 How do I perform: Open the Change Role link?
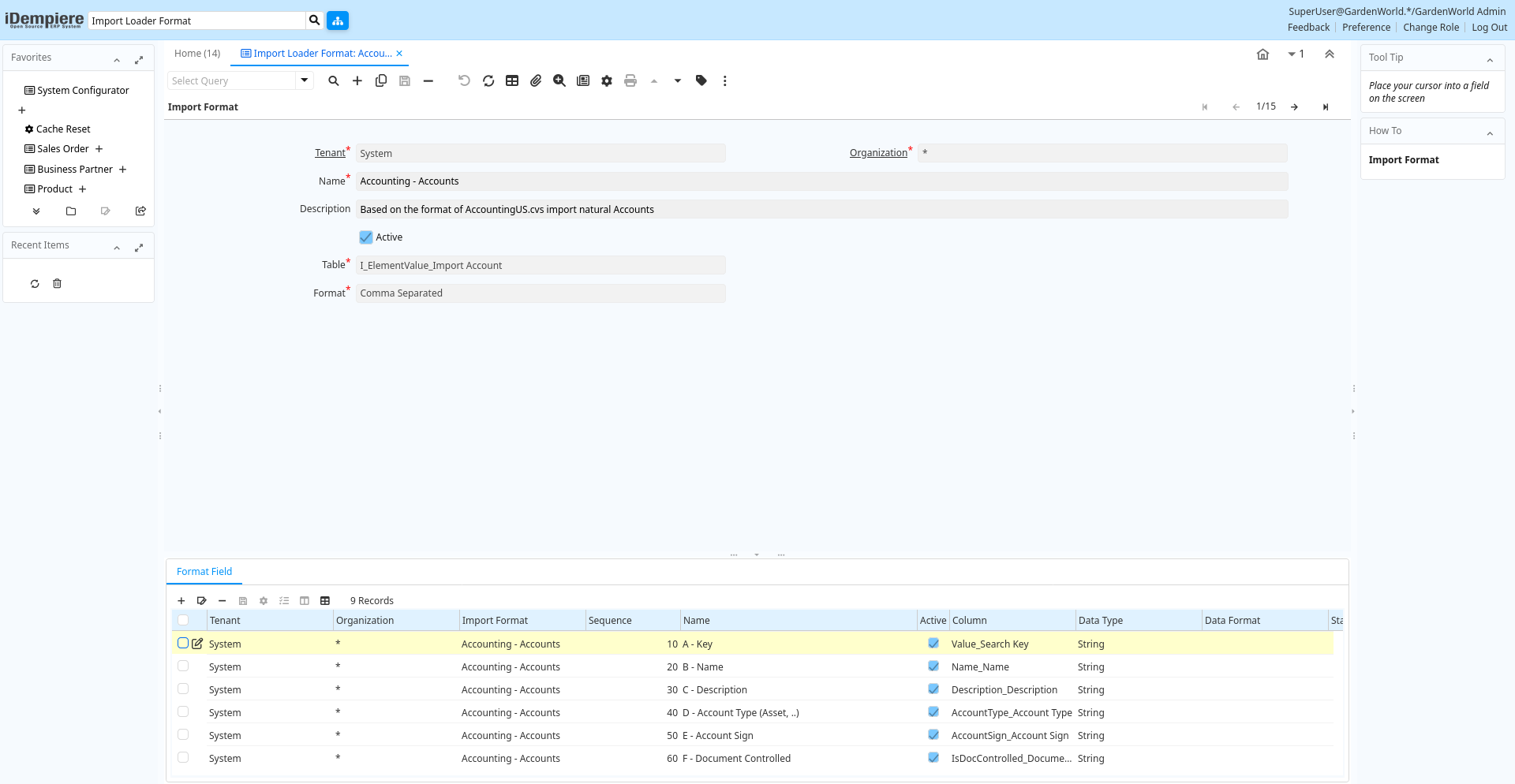pos(1431,28)
